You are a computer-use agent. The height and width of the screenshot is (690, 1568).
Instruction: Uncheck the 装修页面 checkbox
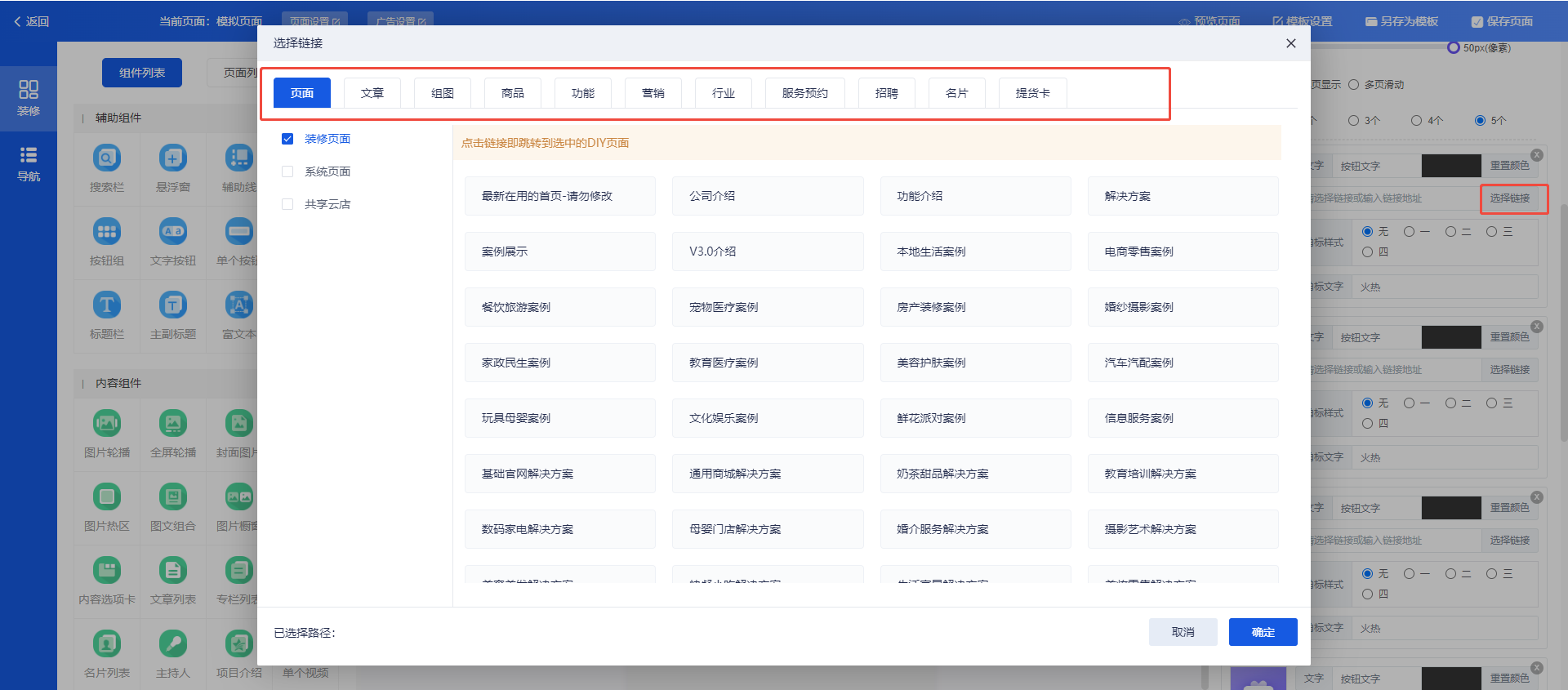click(287, 139)
